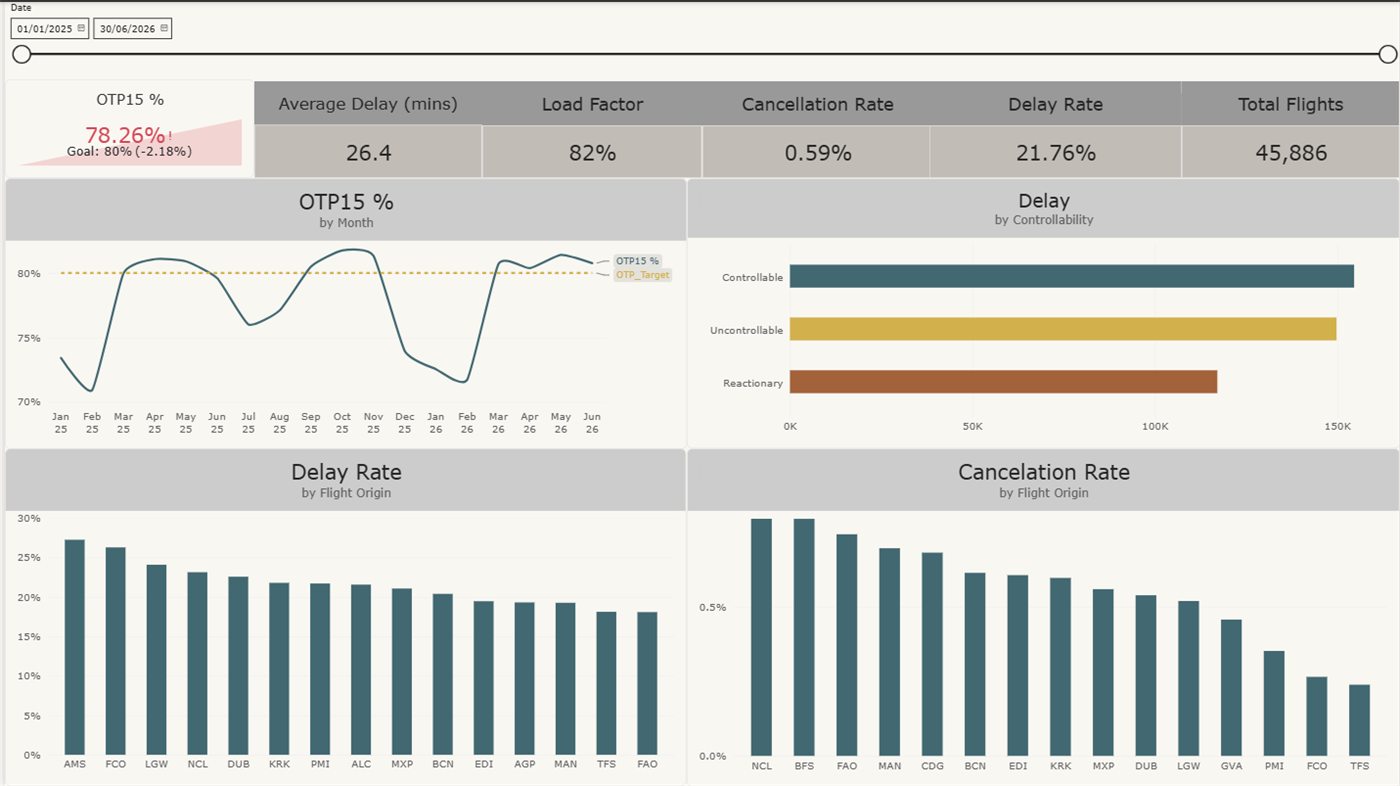Select the Delay Rate value 21.76%
The width and height of the screenshot is (1400, 786).
pyautogui.click(x=1055, y=153)
